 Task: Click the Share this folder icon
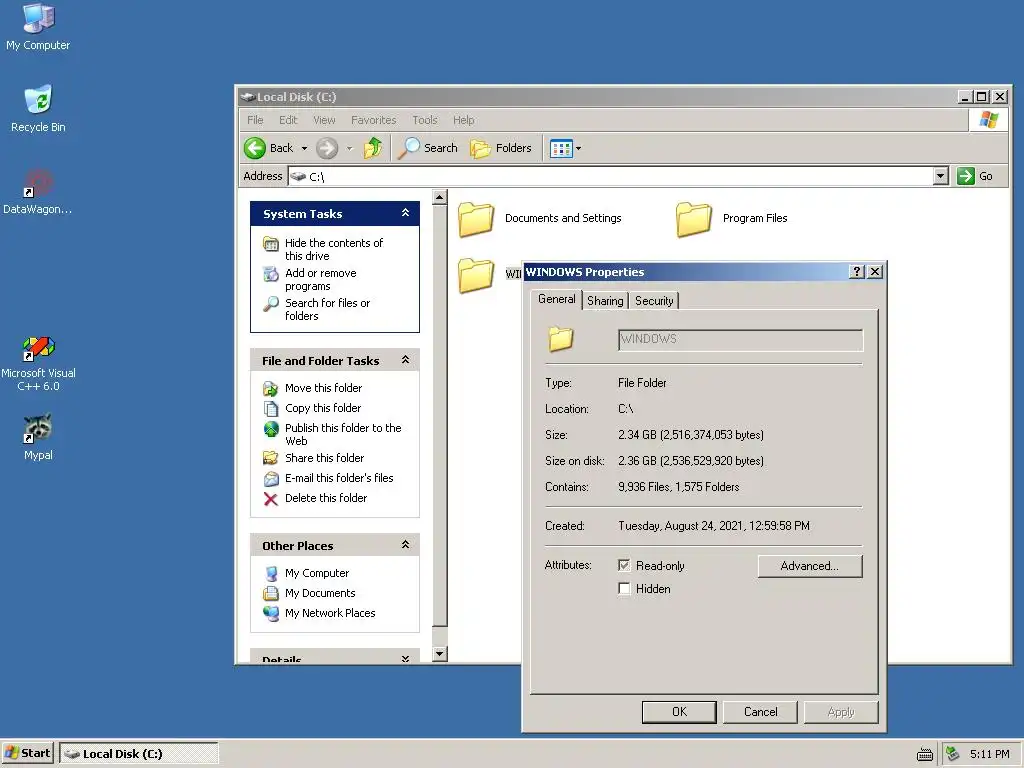[x=270, y=458]
